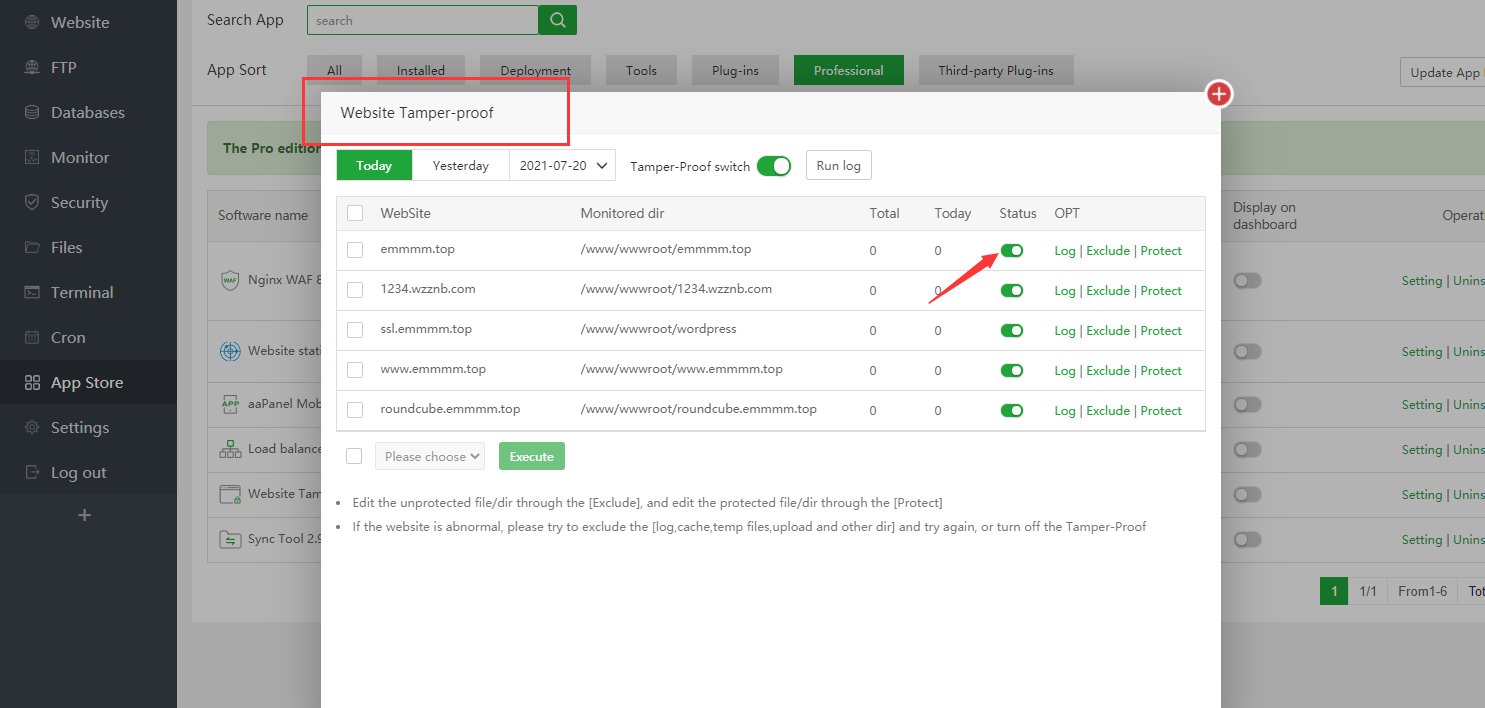Click the Log out icon
The image size is (1485, 708).
tap(32, 473)
